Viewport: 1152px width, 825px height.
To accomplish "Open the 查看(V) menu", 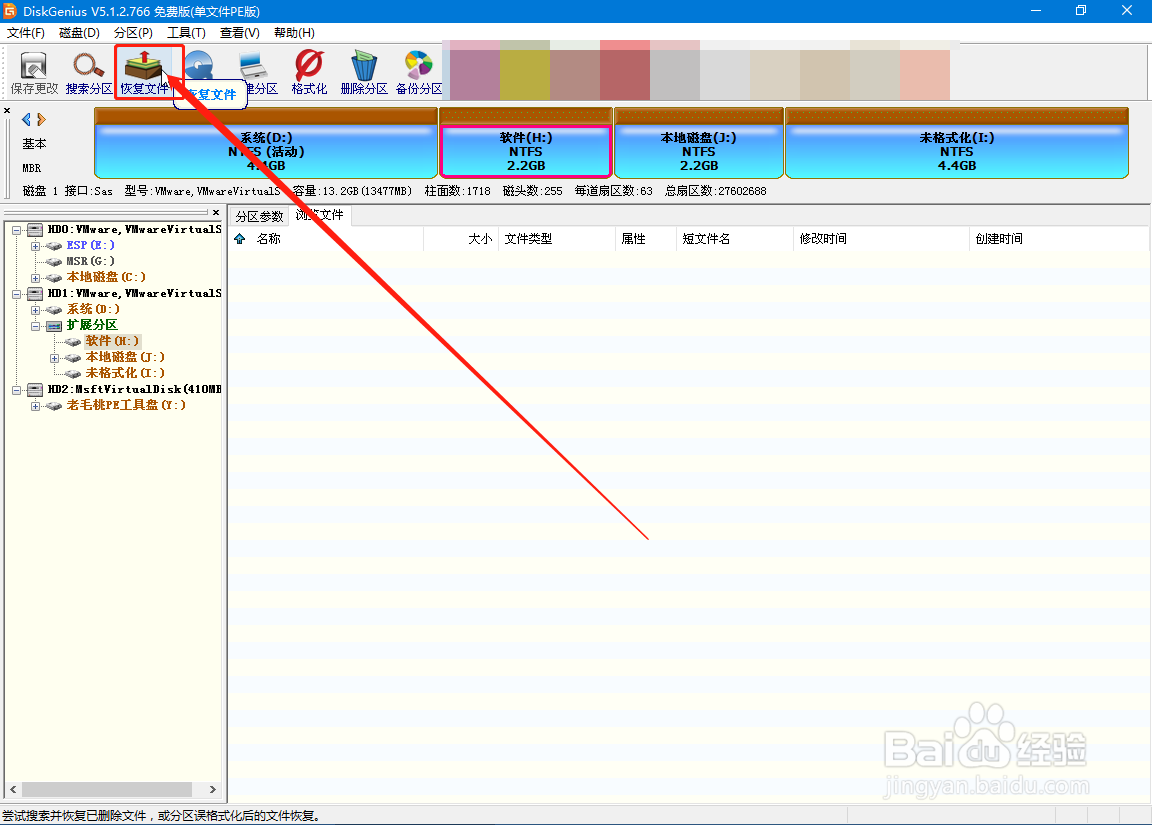I will (240, 33).
